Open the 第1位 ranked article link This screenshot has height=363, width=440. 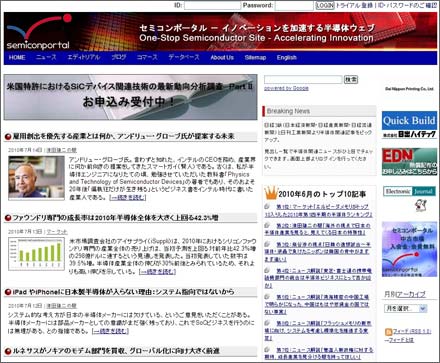point(318,211)
